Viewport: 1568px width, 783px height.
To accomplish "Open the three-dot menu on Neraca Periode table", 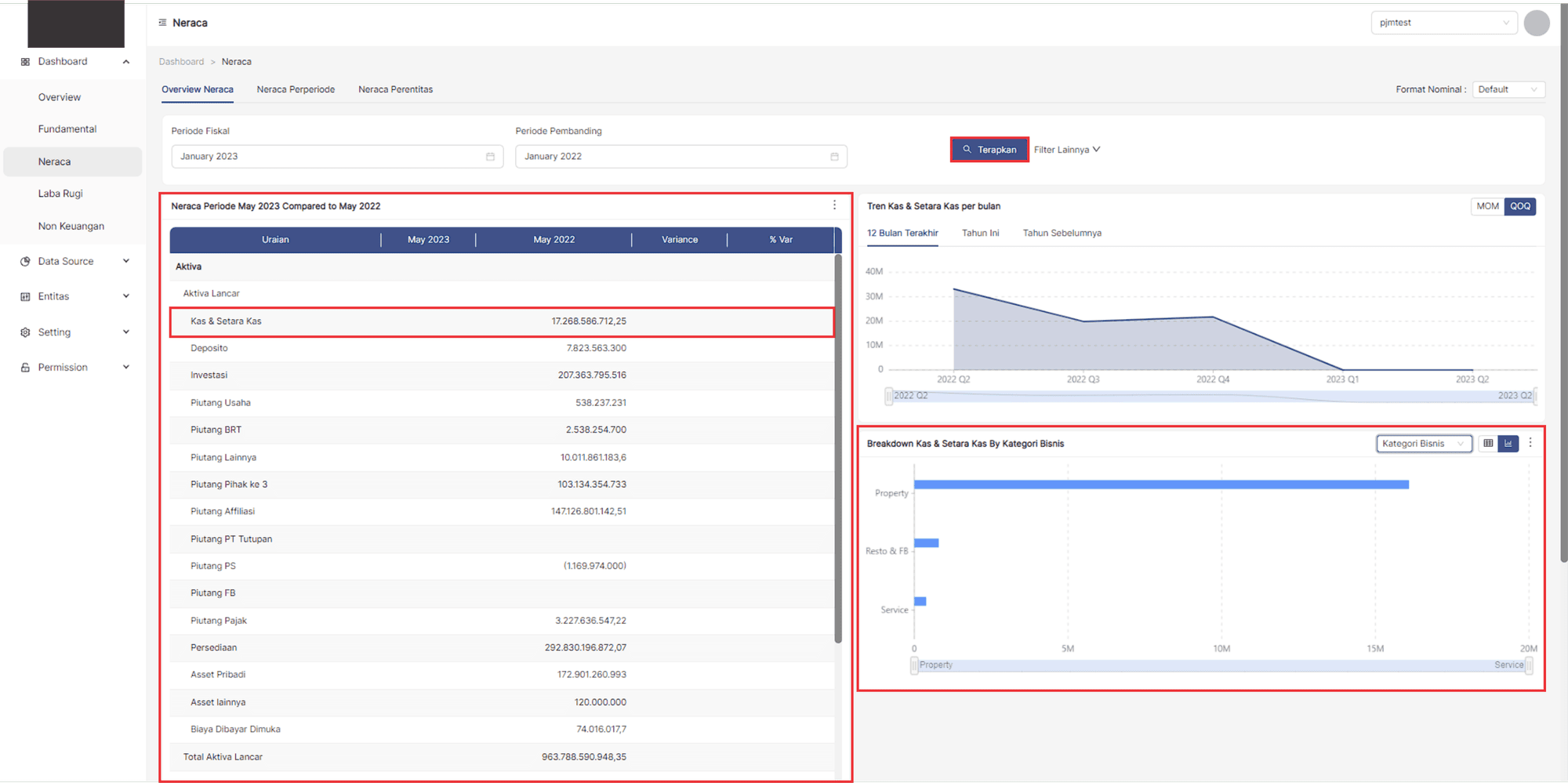I will coord(834,205).
